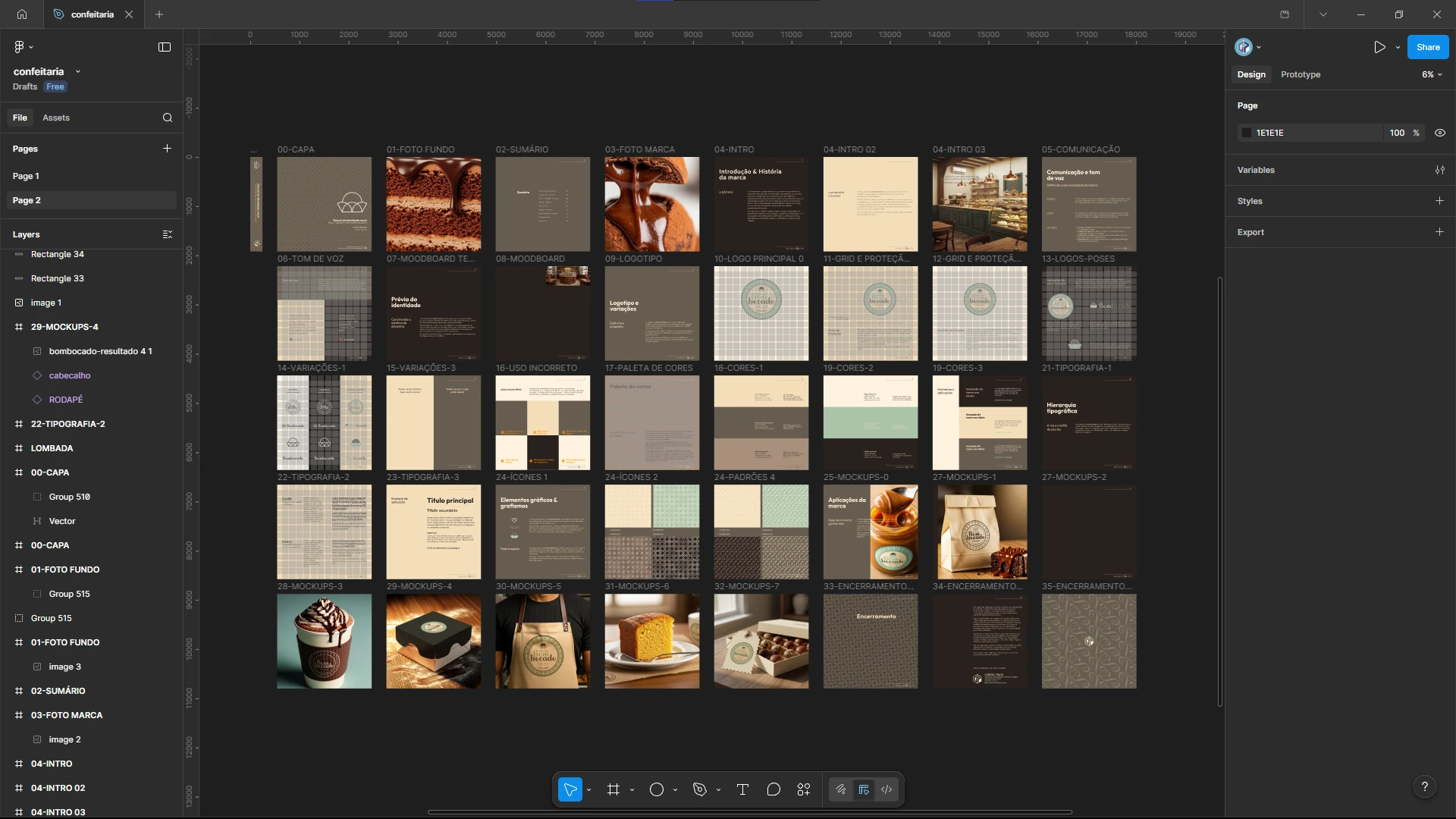
Task: Select the Ellipse shape tool
Action: tap(657, 789)
